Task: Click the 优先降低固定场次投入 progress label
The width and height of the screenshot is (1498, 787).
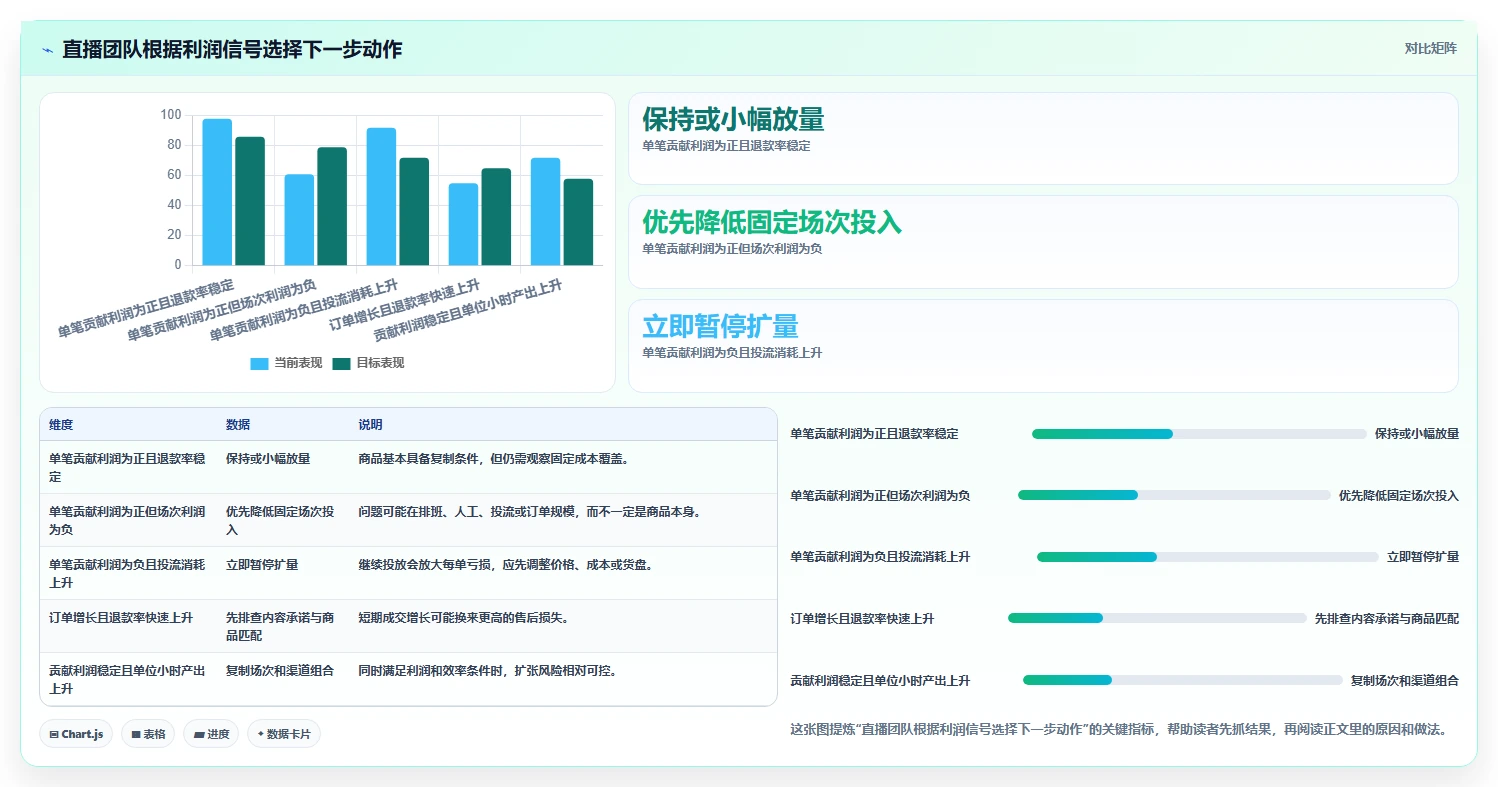Action: point(1399,495)
